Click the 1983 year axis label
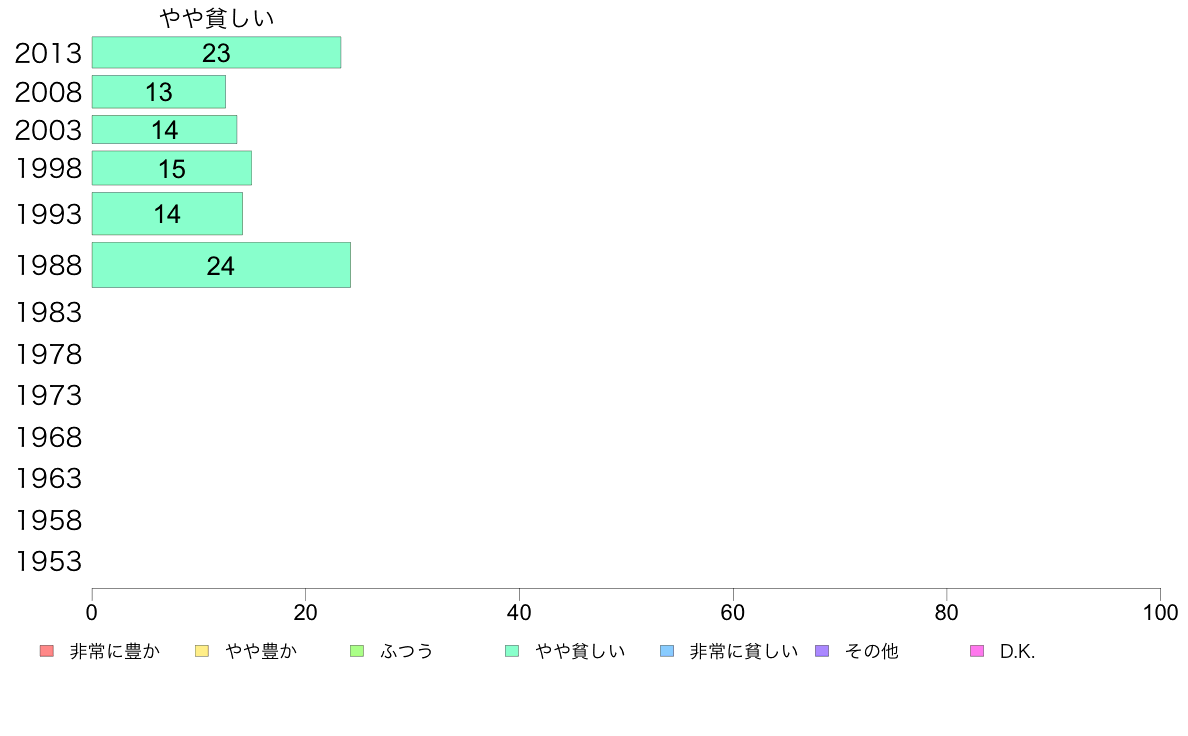The height and width of the screenshot is (736, 1188). [x=48, y=312]
